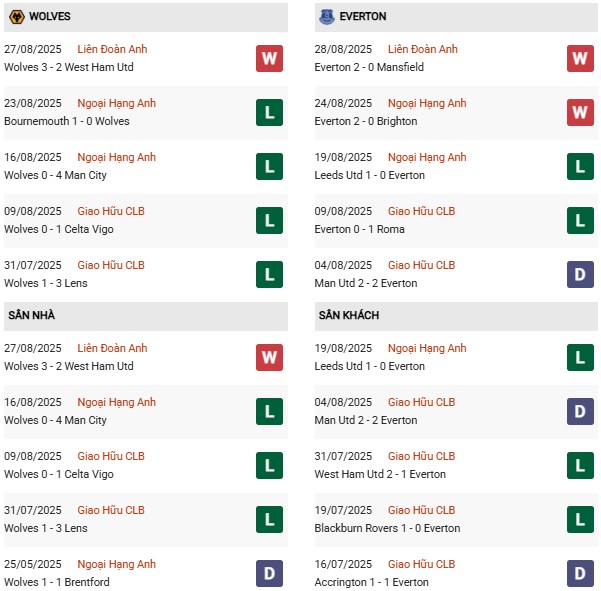Click the L badge for Bournemouth 1-0 Wolves
Screen dimensions: 601x591
[269, 113]
